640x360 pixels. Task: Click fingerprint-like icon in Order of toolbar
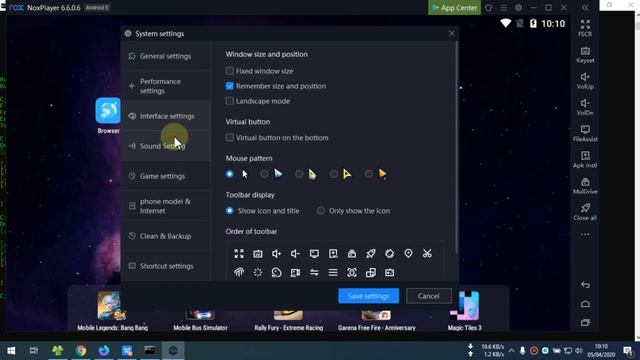[239, 272]
